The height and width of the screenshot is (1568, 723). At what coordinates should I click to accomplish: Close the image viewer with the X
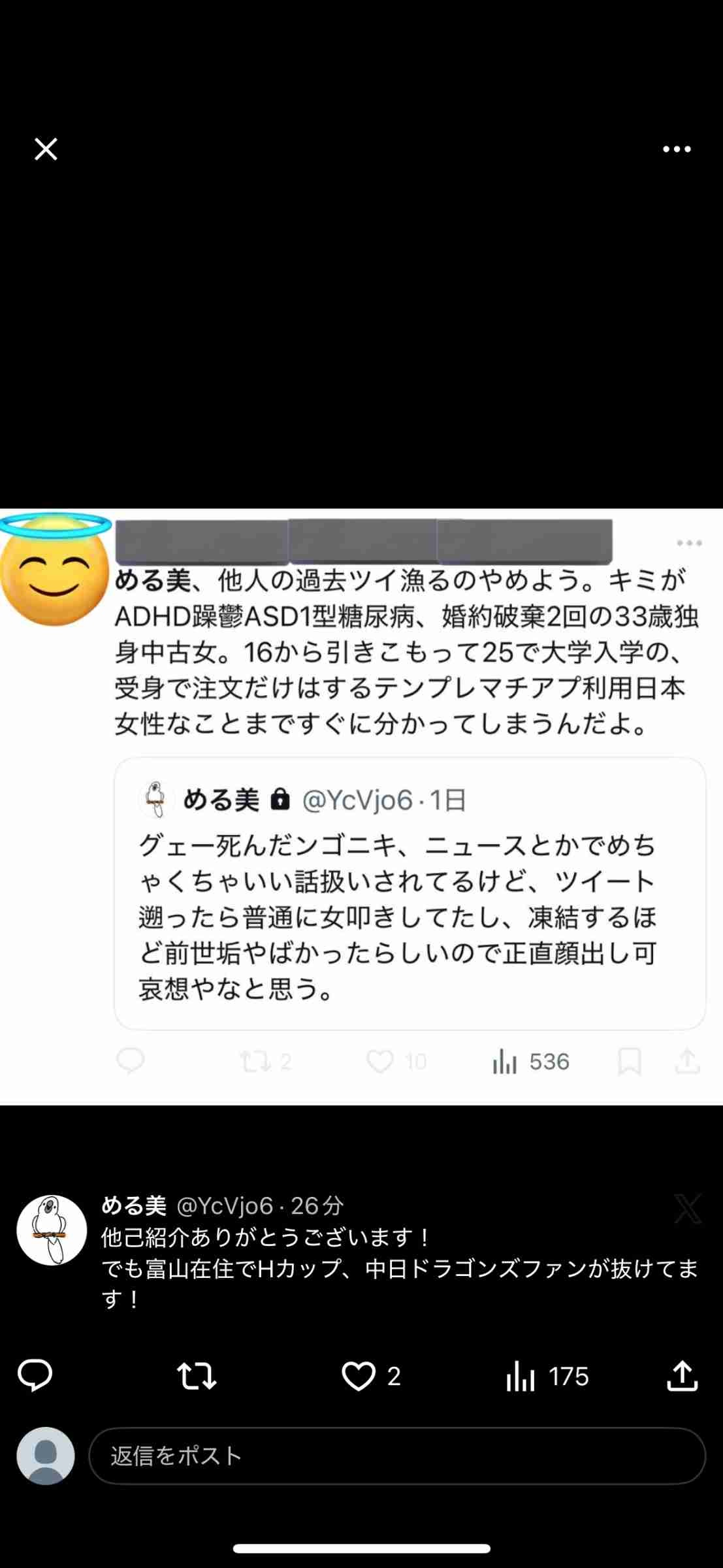(x=46, y=149)
